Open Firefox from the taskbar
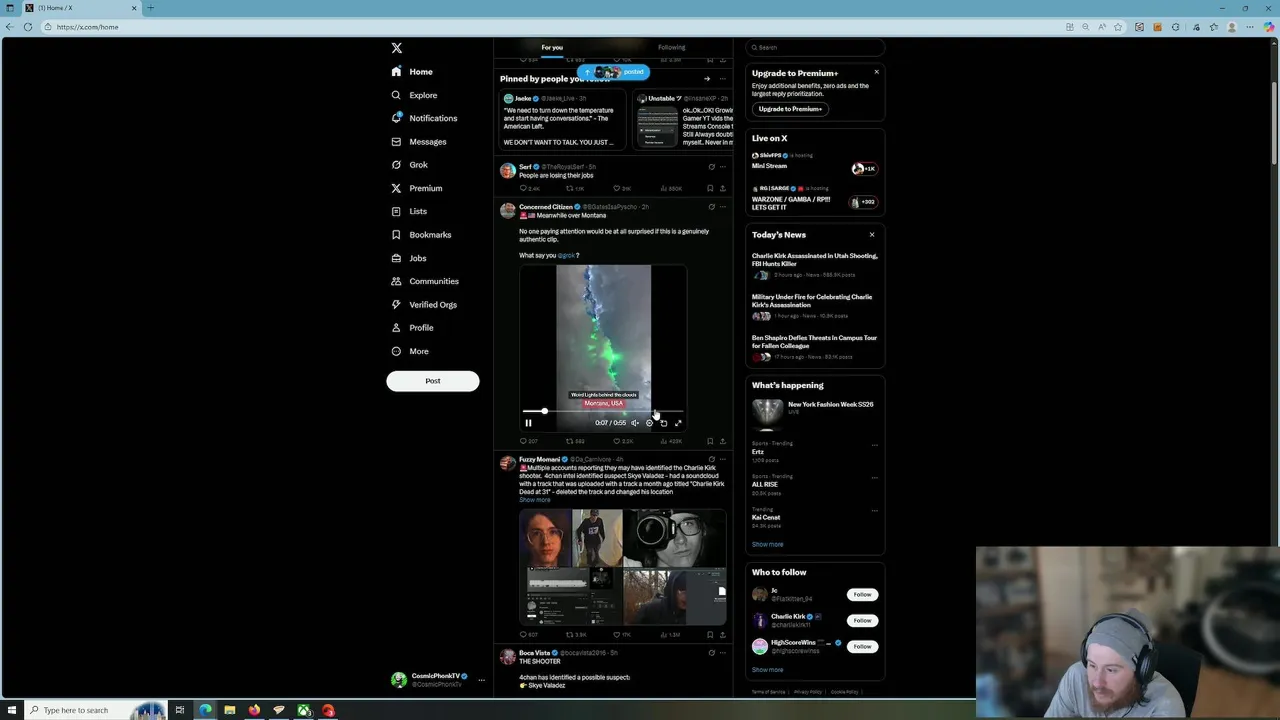The image size is (1280, 720). pos(254,710)
